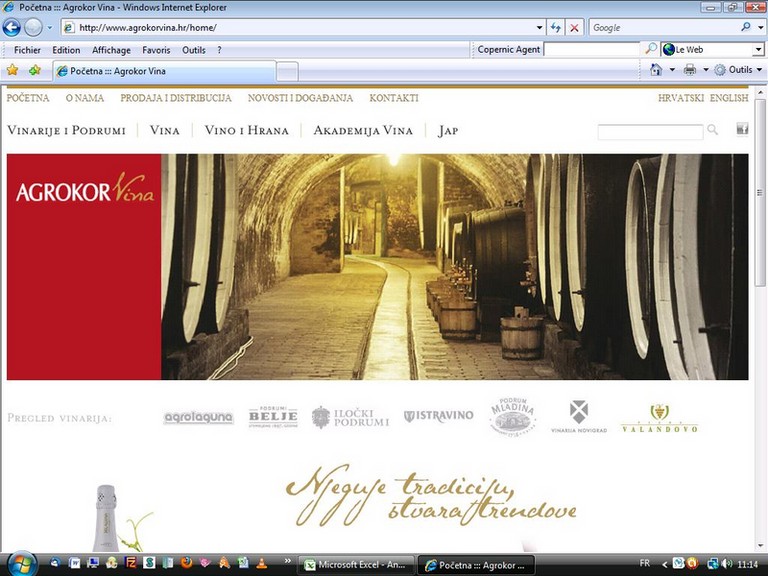
Task: Click the Add to Favorites icon
Action: (35, 70)
